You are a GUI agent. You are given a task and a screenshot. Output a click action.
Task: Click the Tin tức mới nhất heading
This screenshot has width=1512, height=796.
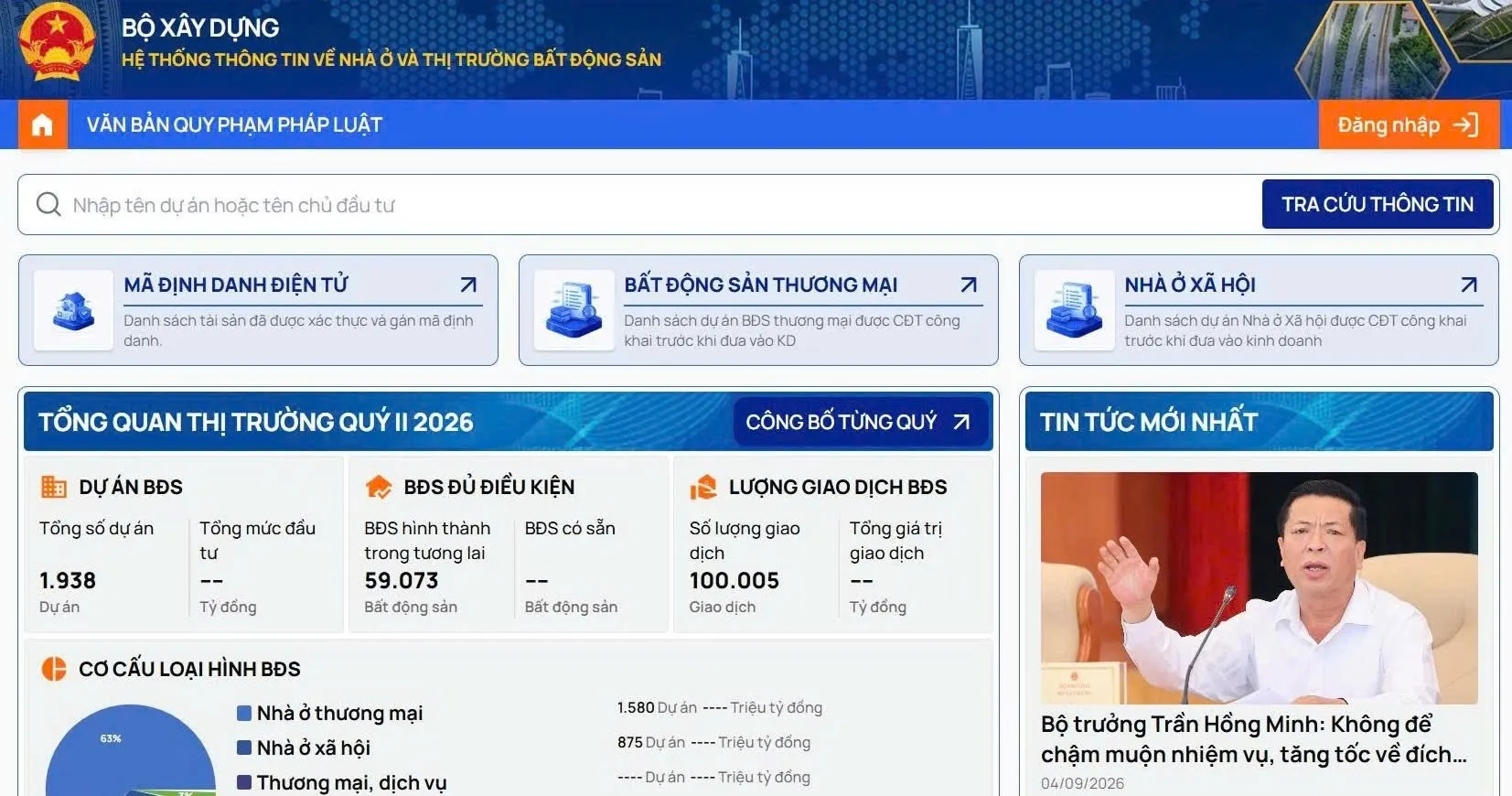[x=1149, y=422]
